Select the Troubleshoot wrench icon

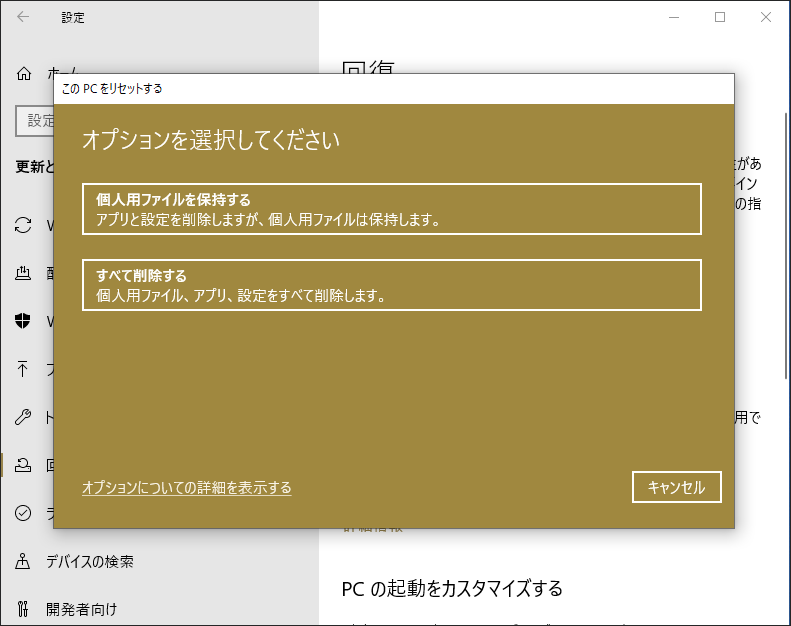coord(23,417)
